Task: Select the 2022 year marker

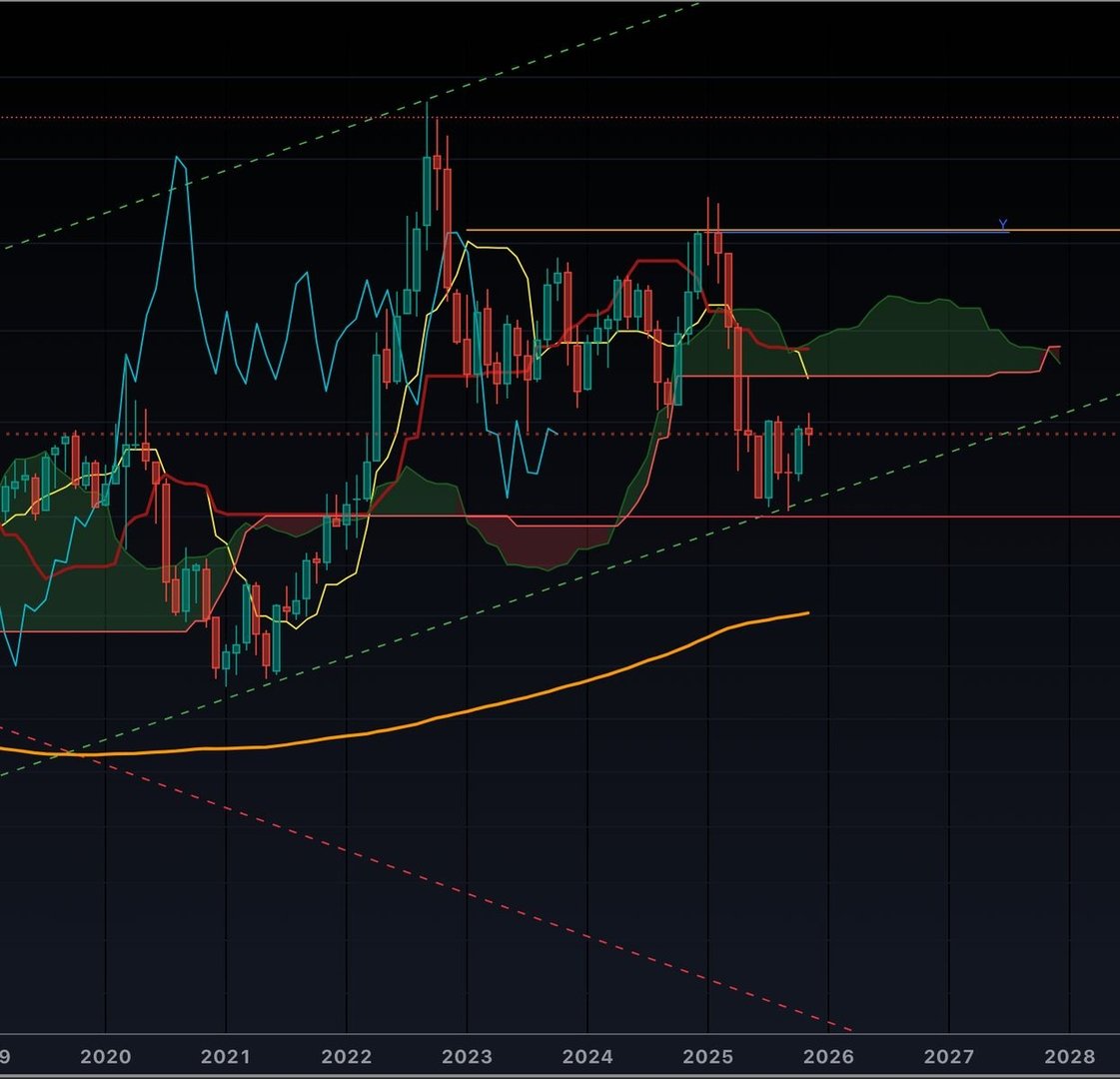Action: (347, 1057)
